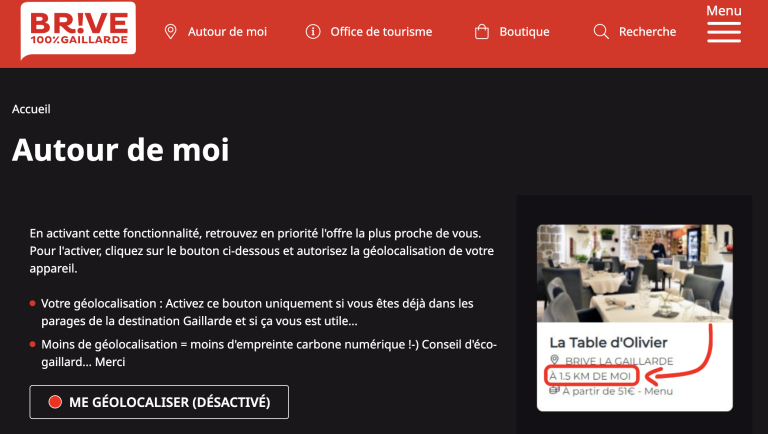Click 'BRIVE LA GAILLARDE' location text in card
The width and height of the screenshot is (768, 434).
pos(619,361)
